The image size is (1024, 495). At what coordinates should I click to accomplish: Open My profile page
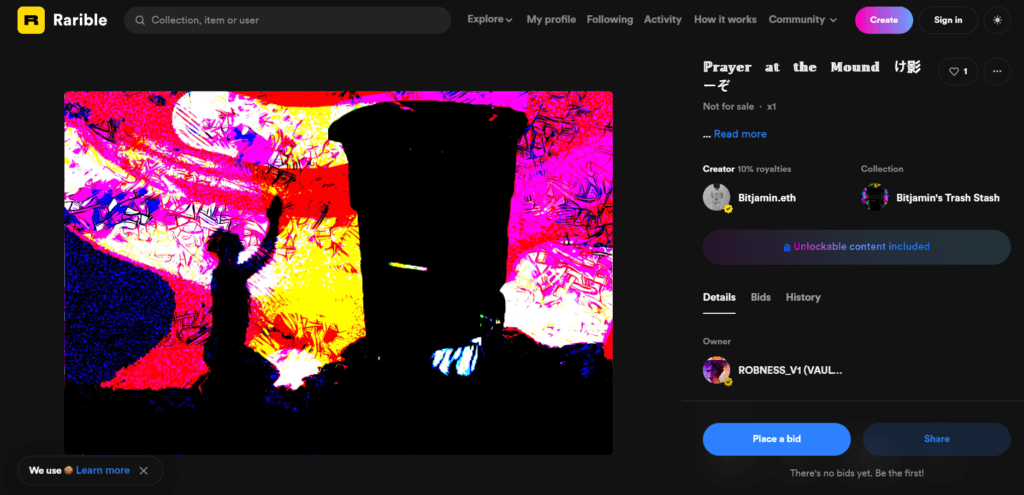(x=551, y=20)
